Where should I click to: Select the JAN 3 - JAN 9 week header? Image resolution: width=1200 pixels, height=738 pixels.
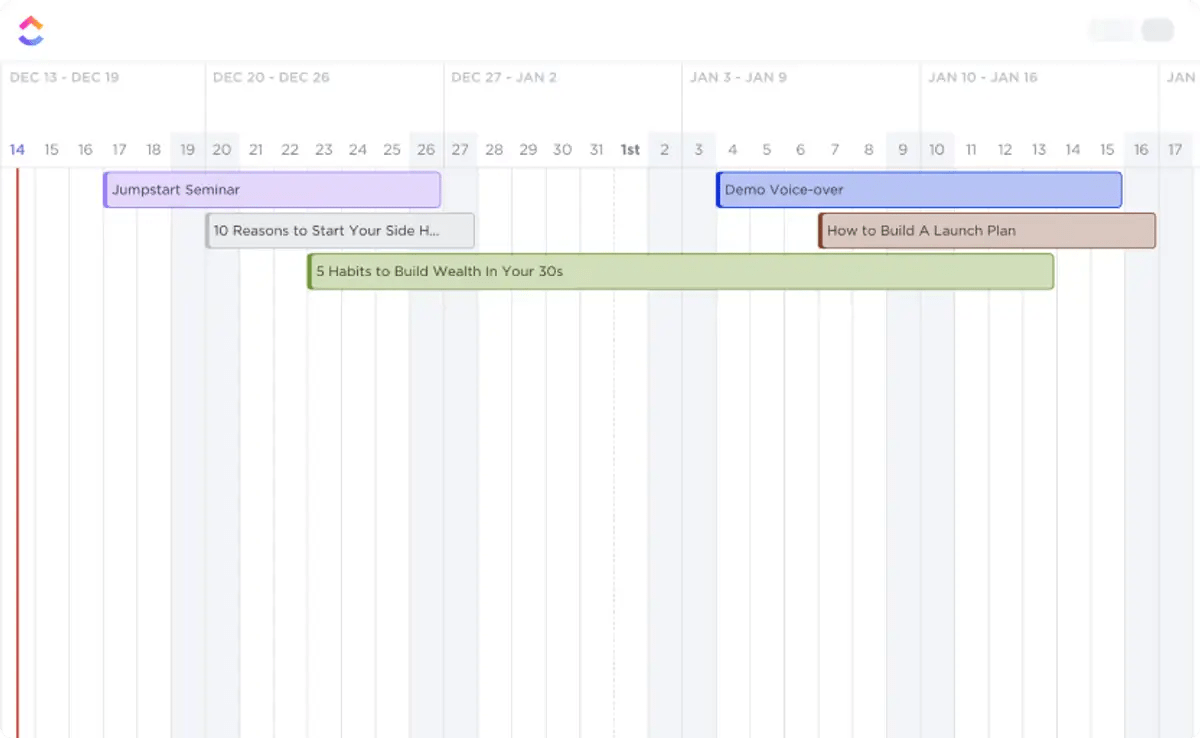pyautogui.click(x=738, y=77)
